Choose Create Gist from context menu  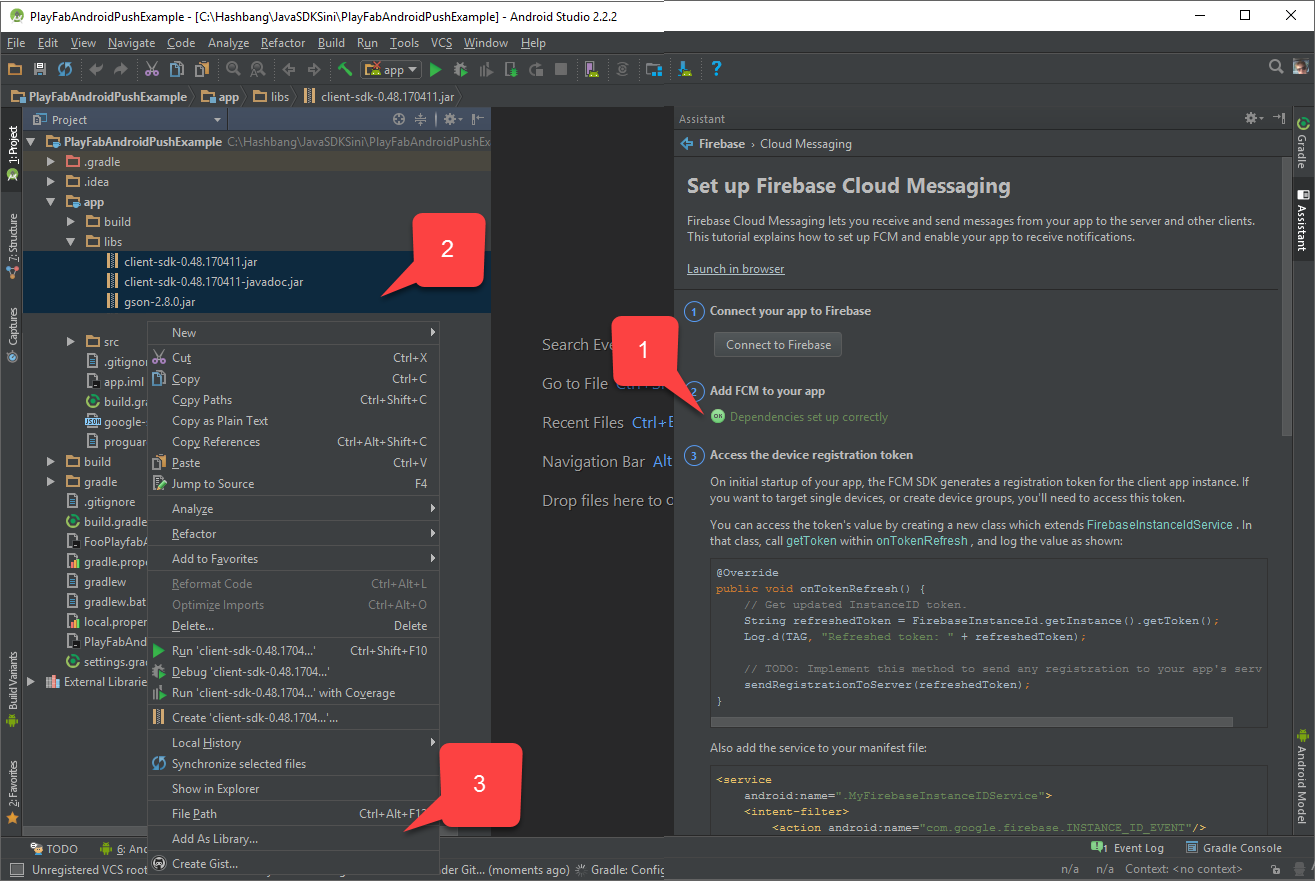(293, 864)
